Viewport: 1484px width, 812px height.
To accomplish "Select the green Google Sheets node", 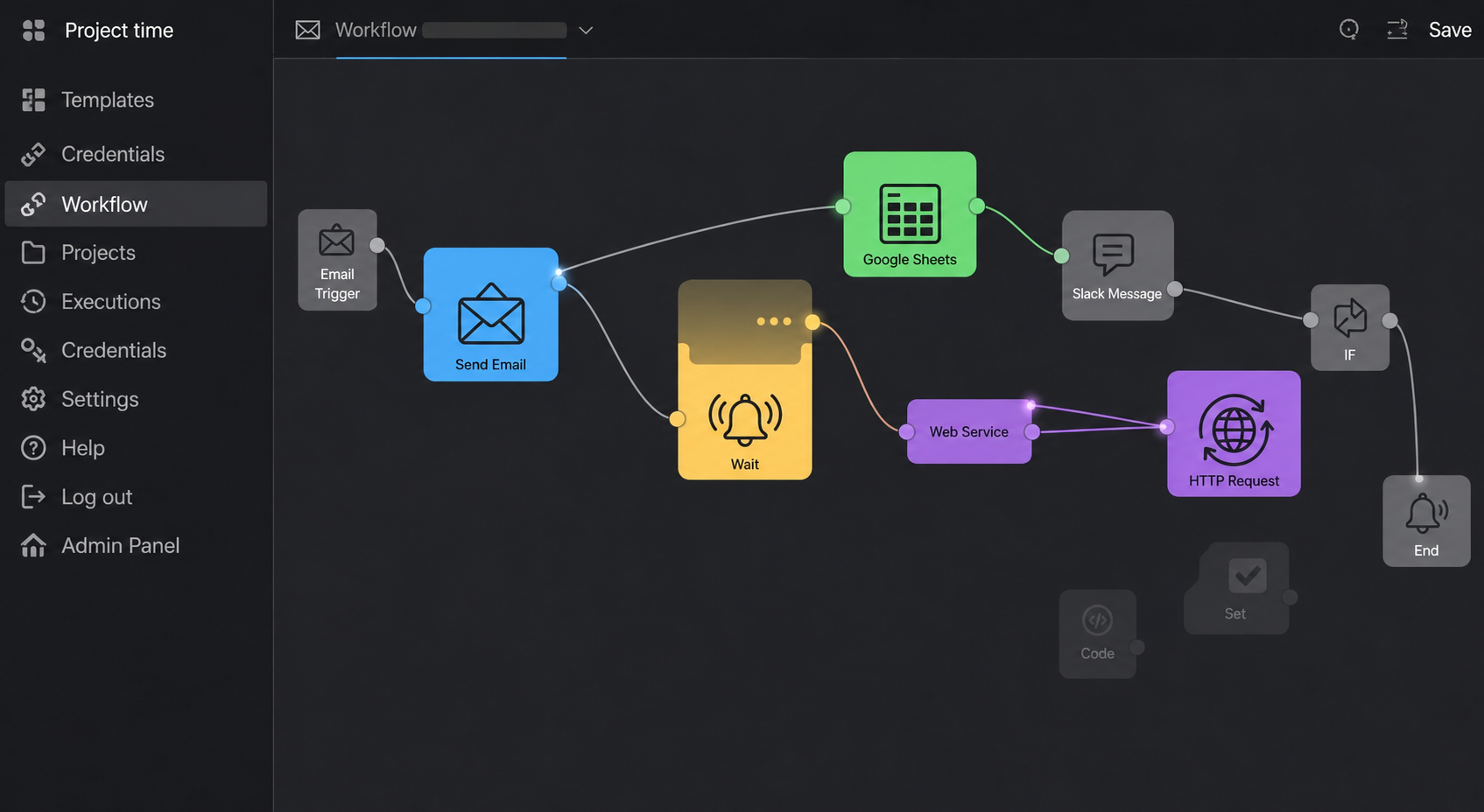I will coord(910,214).
